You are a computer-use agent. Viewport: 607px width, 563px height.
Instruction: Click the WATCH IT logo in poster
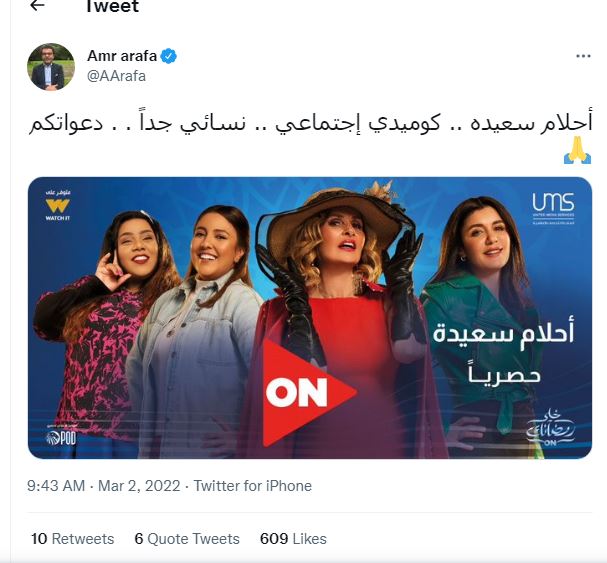click(57, 205)
